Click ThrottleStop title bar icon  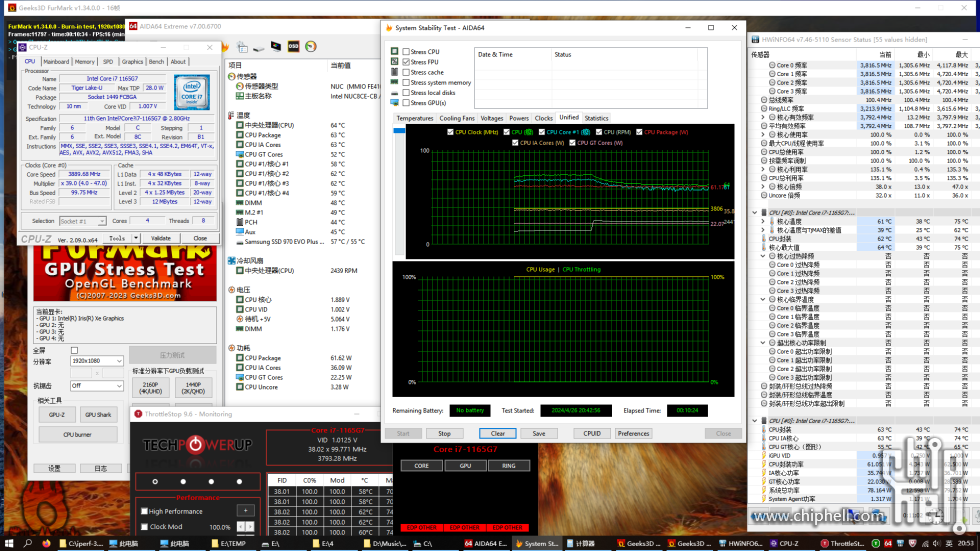[x=139, y=414]
